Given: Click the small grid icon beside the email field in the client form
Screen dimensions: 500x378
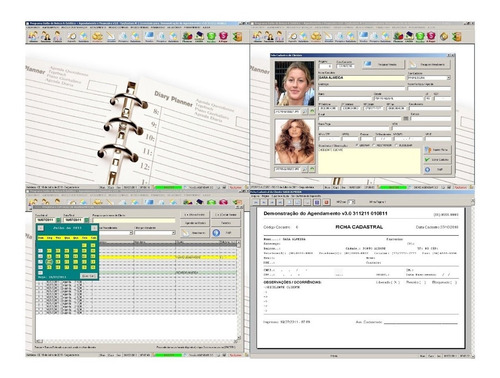Looking at the screenshot, I should point(406,118).
